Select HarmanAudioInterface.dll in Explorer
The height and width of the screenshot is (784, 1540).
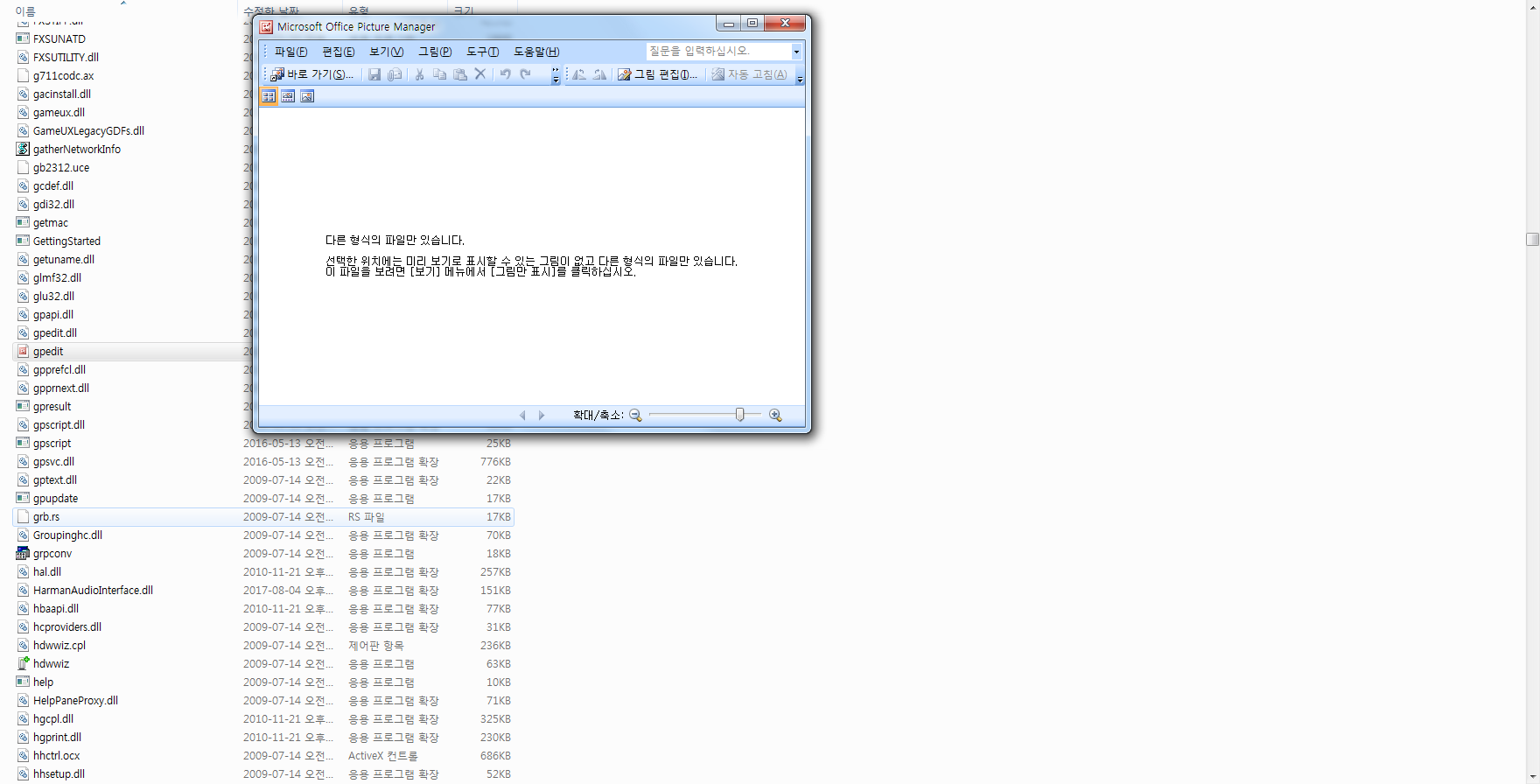(x=93, y=591)
